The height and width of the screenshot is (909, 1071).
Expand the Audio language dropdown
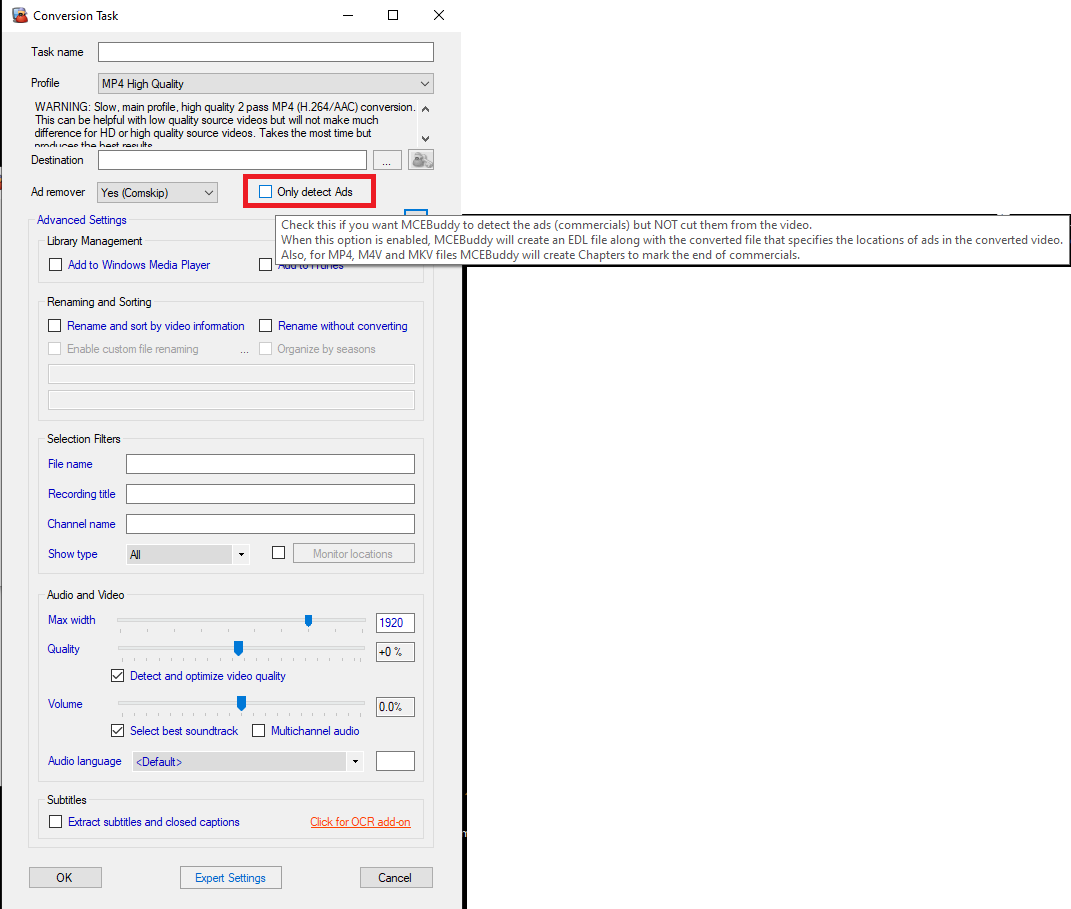(x=247, y=761)
